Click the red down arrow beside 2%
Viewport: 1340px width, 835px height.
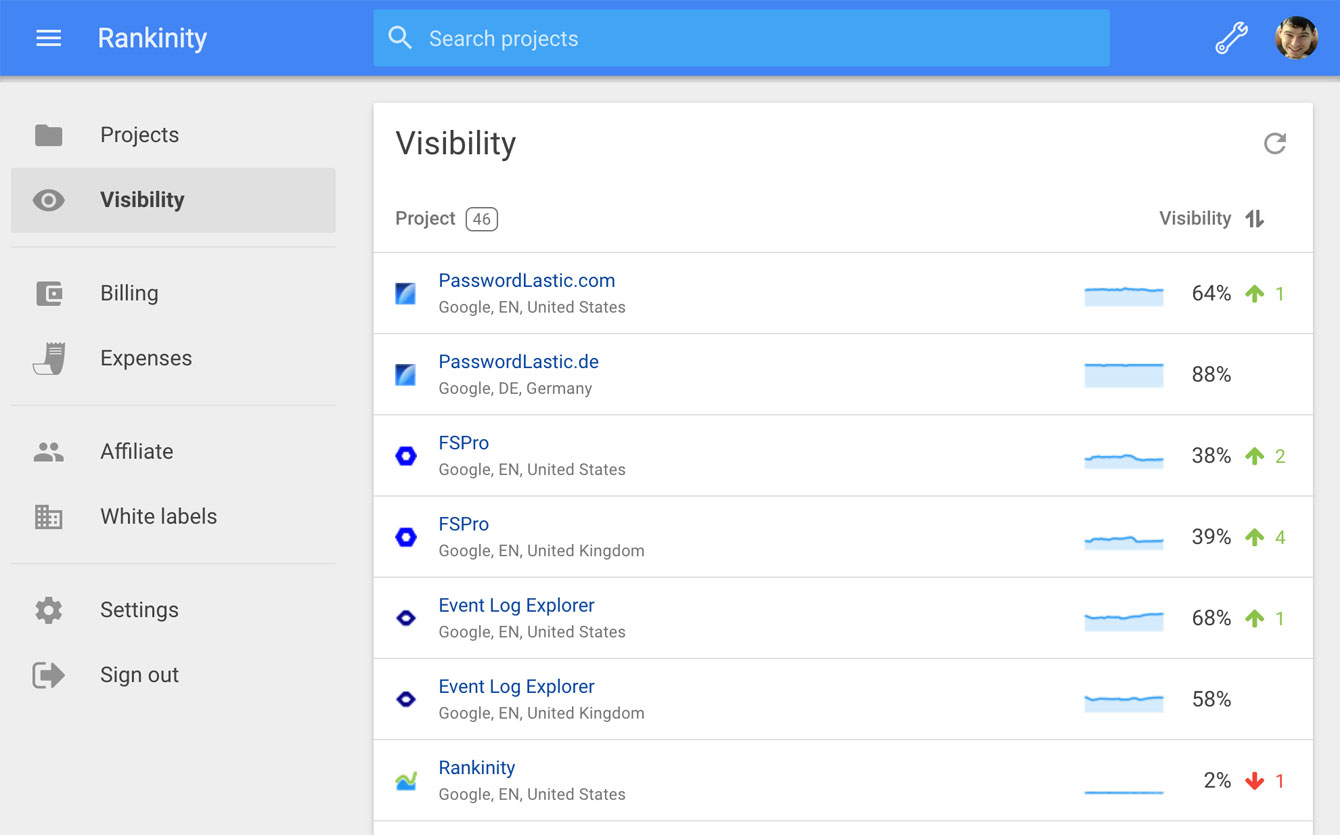pos(1254,781)
